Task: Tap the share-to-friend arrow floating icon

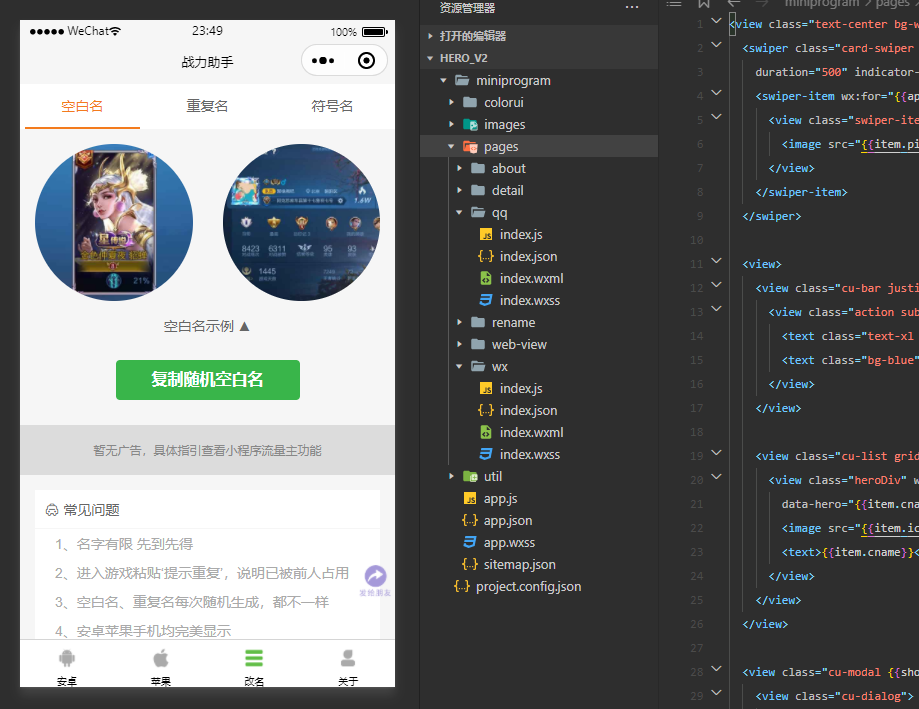Action: point(376,576)
